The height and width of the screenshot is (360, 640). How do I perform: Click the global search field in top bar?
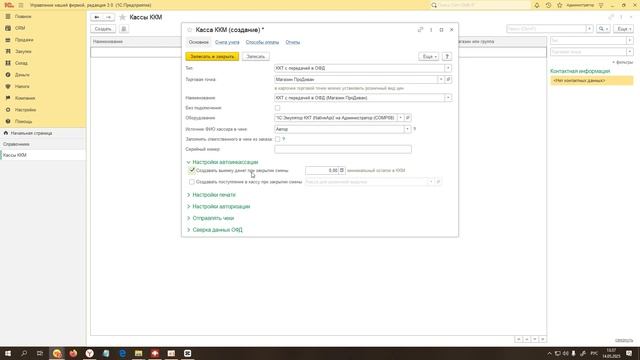[480, 5]
